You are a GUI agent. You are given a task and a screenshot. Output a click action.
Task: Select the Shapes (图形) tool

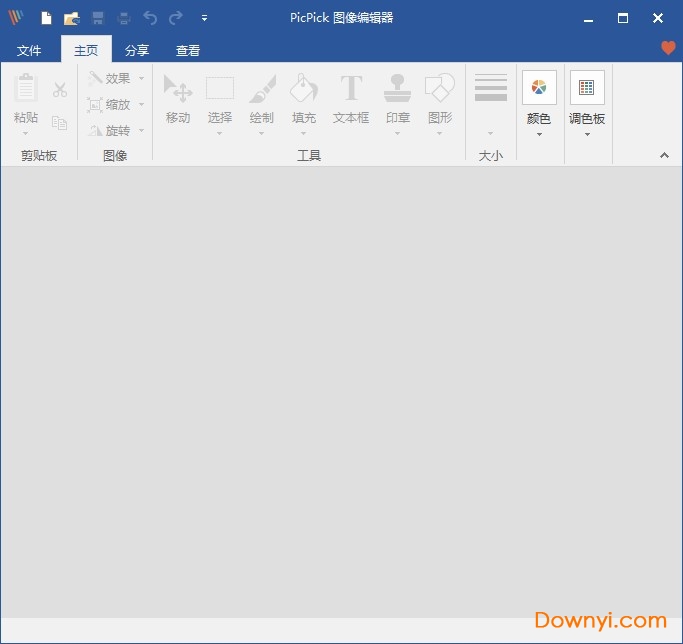pyautogui.click(x=440, y=99)
